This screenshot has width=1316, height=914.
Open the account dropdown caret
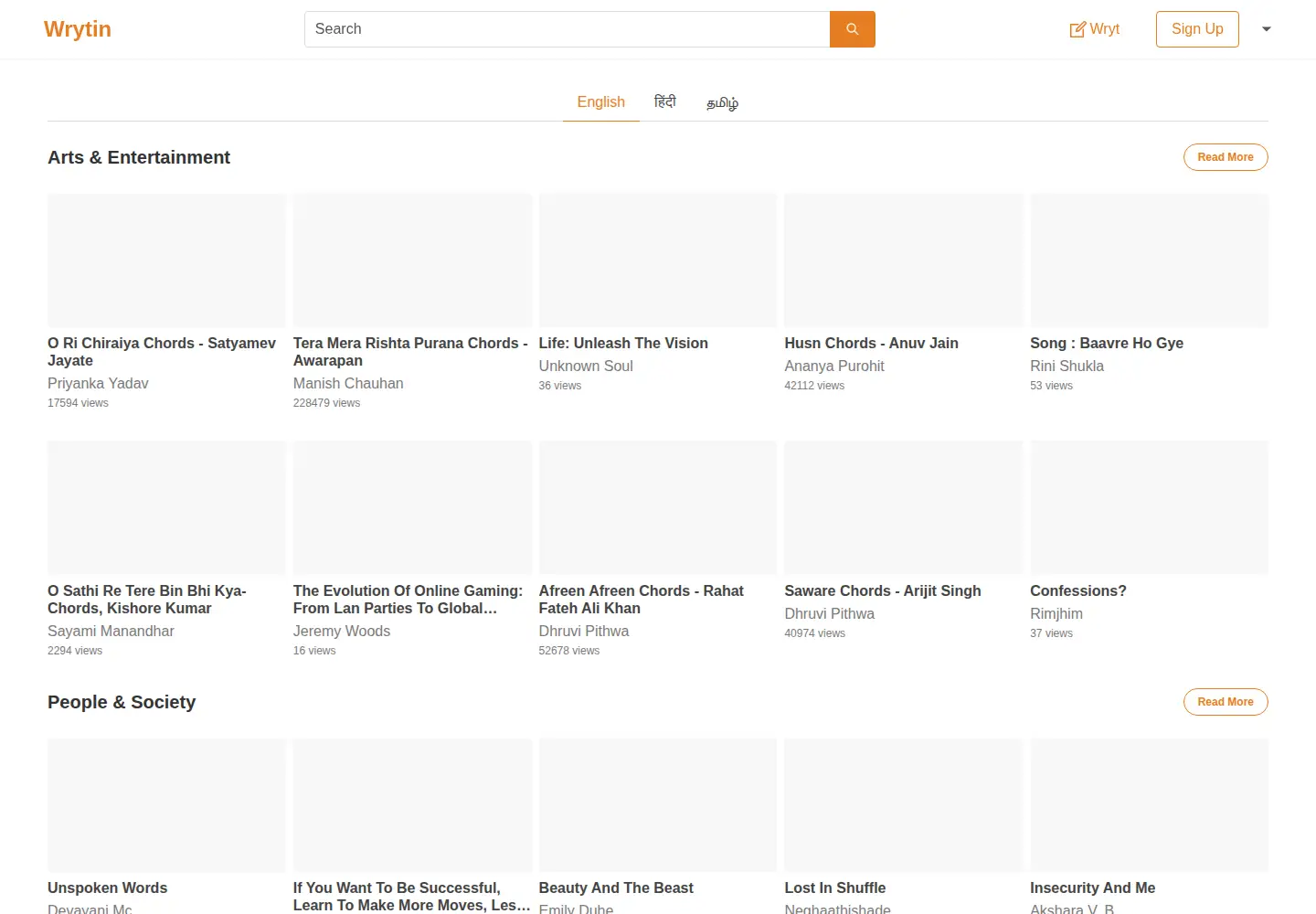(1267, 29)
